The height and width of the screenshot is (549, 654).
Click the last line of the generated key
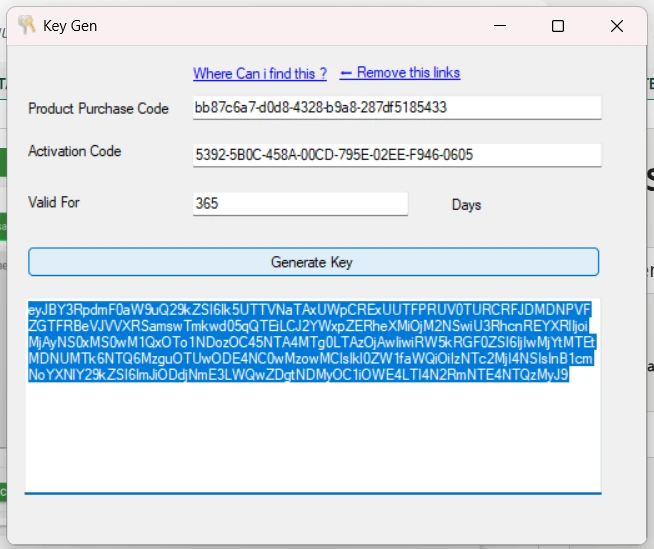point(298,375)
